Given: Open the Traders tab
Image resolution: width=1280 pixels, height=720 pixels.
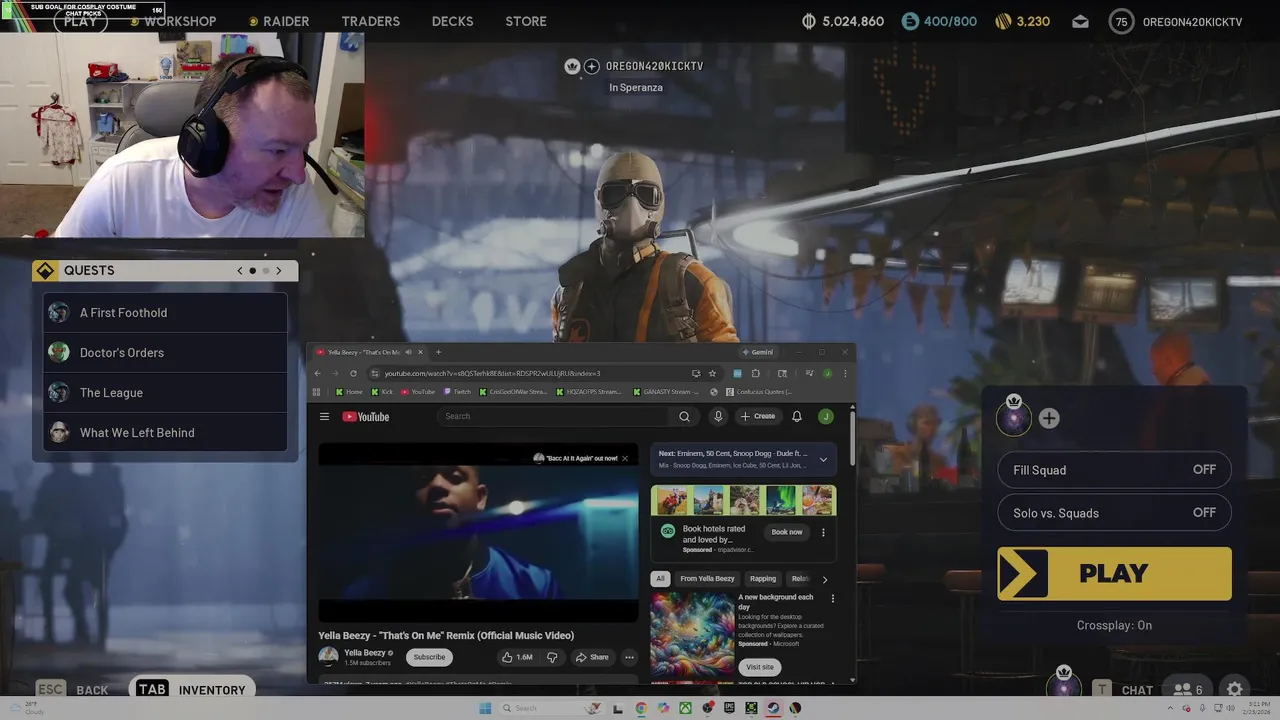Looking at the screenshot, I should pyautogui.click(x=370, y=21).
